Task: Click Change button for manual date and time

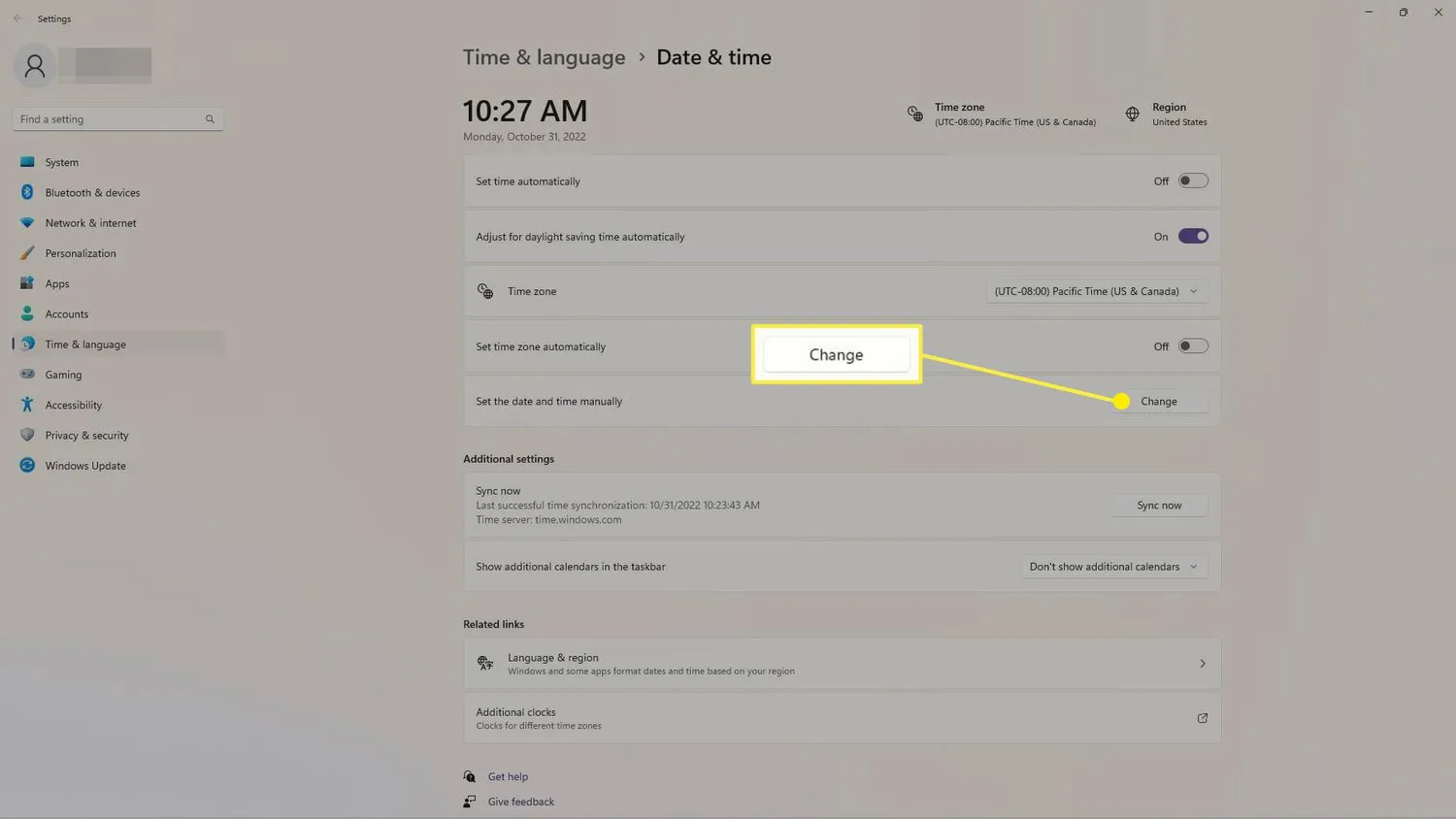Action: [x=1159, y=401]
